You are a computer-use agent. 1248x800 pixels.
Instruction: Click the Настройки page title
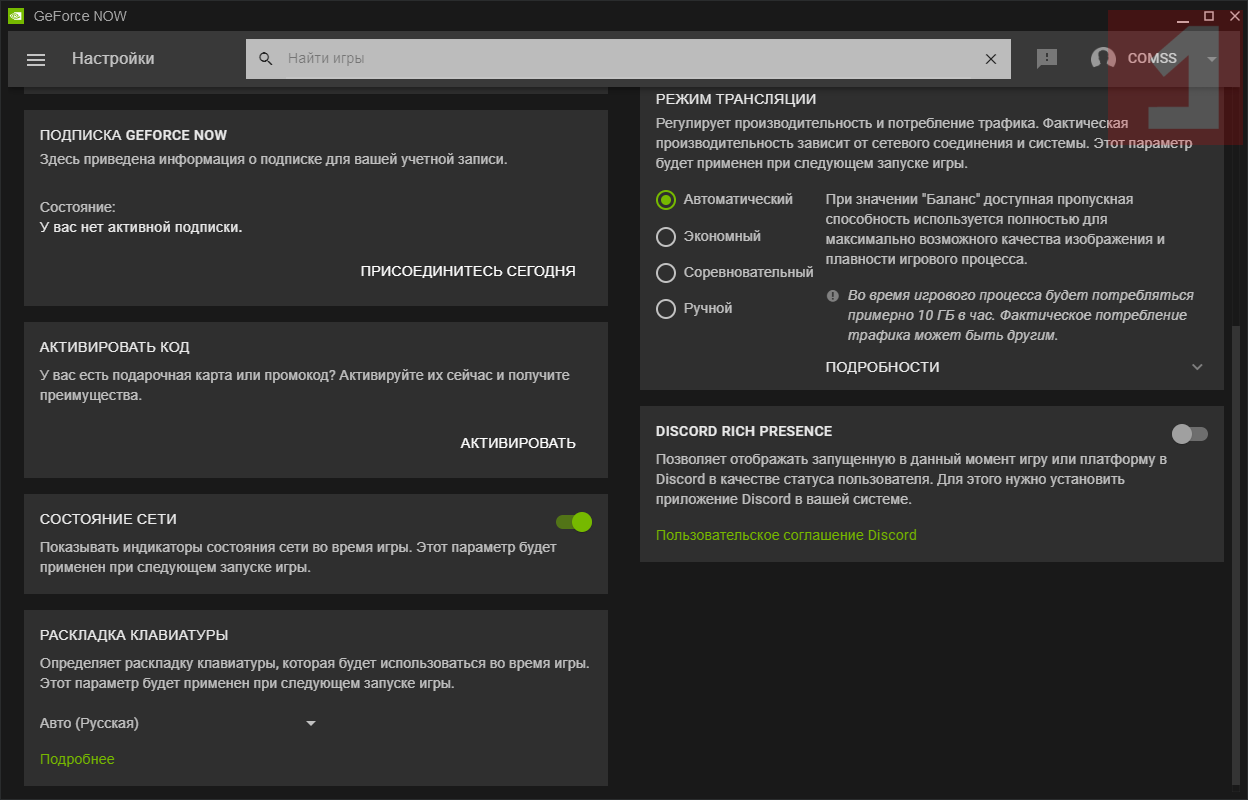(x=113, y=59)
